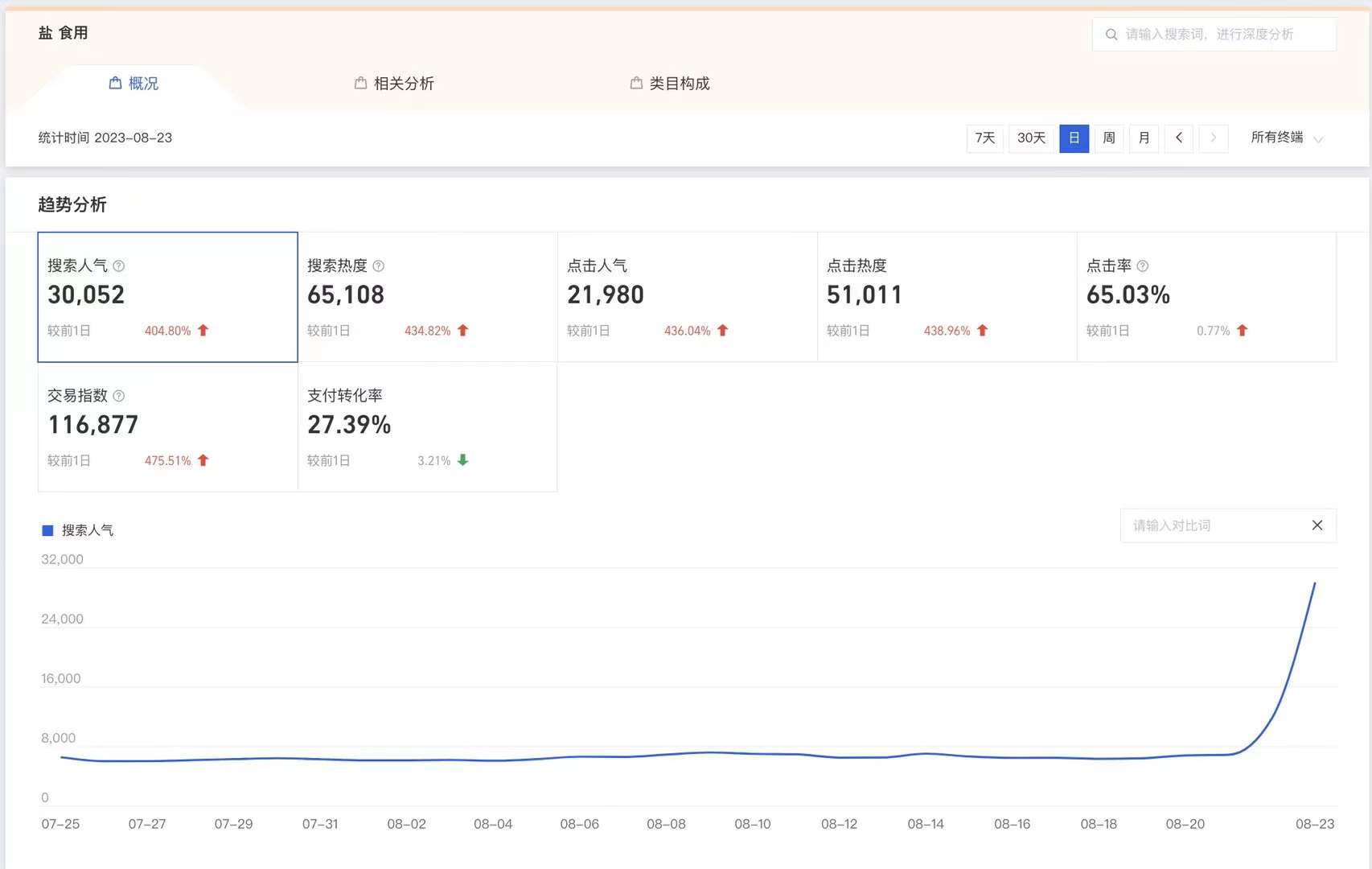Expand 所有终端 via its chevron arrow
Screen dimensions: 1372x869
[x=1318, y=139]
